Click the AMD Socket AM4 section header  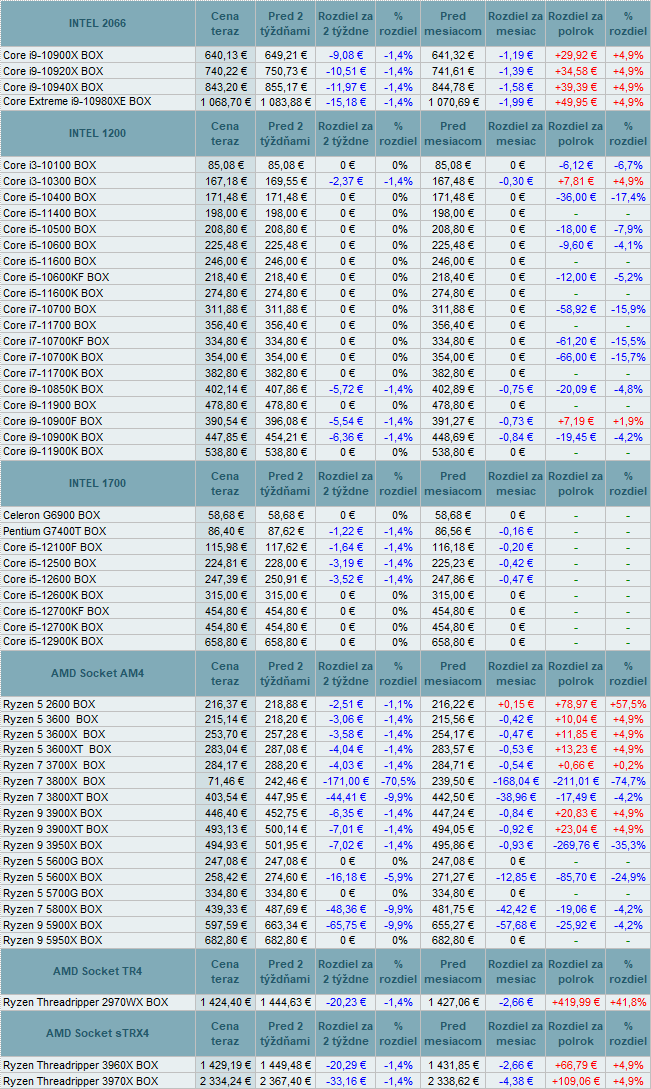click(97, 673)
